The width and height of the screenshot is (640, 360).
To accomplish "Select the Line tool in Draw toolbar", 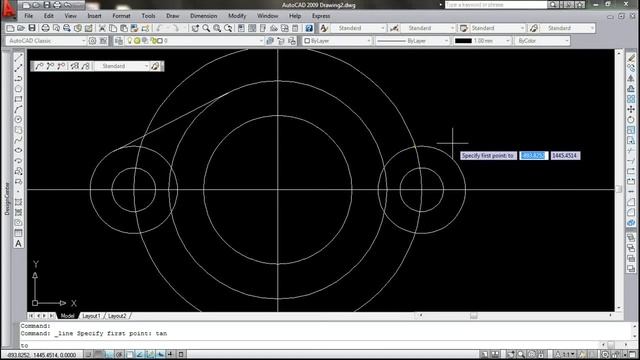I will (18, 58).
